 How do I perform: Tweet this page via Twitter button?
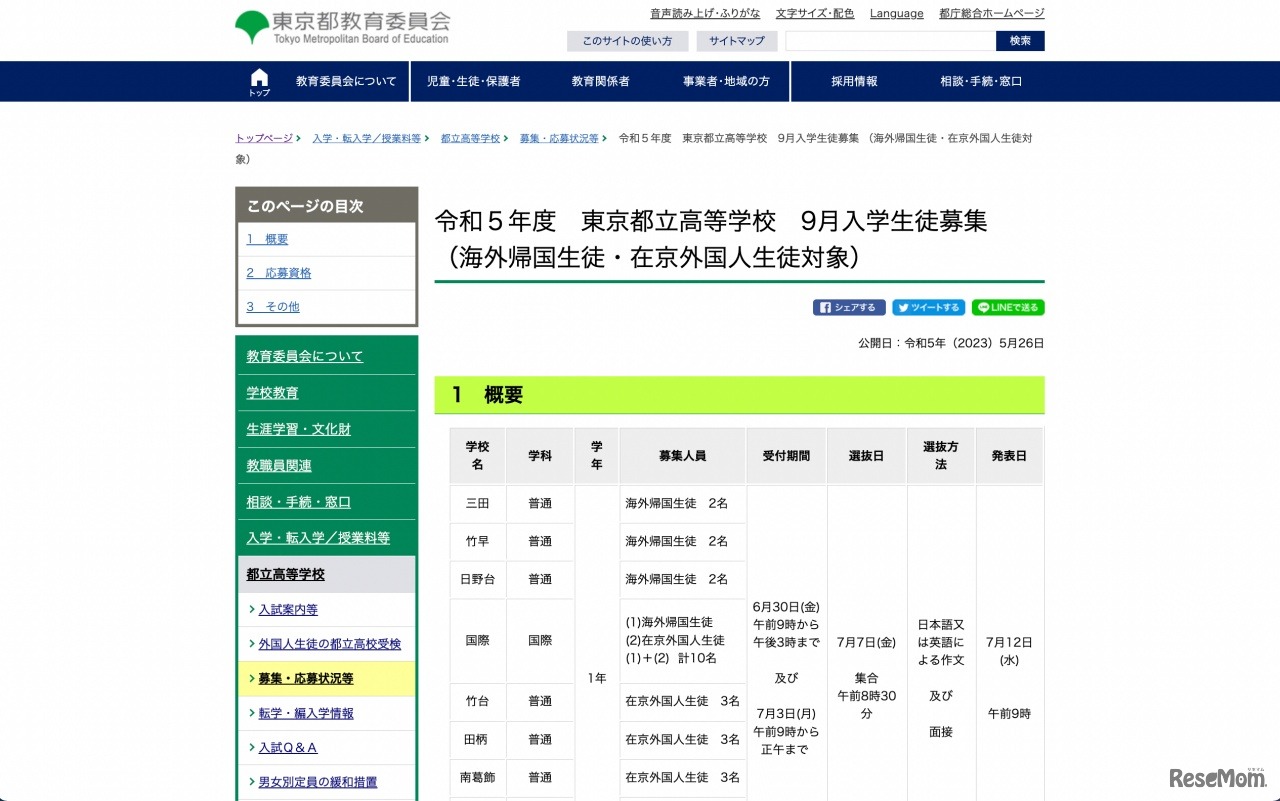coord(928,308)
